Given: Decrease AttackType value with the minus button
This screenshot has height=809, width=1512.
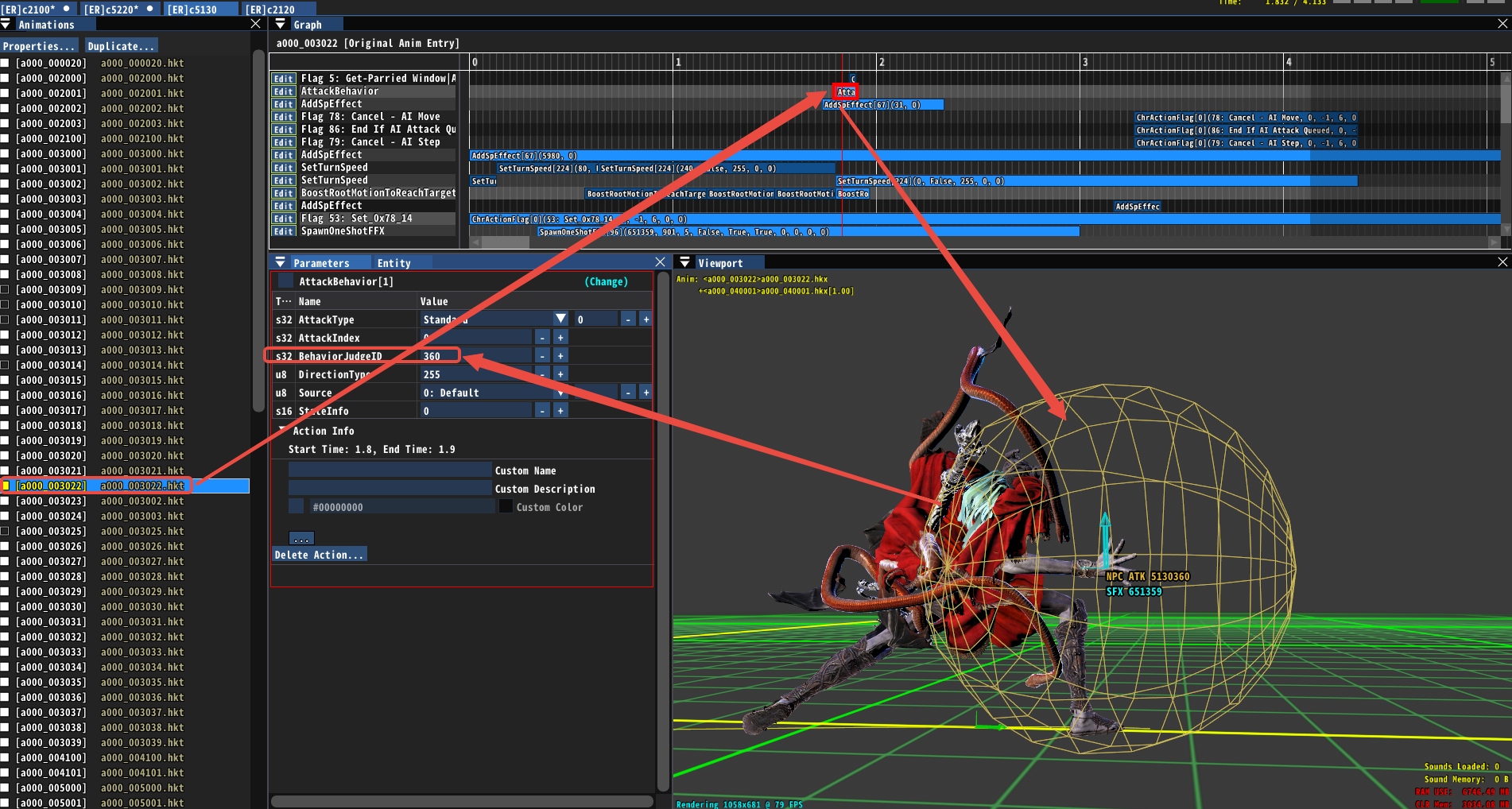Looking at the screenshot, I should click(x=628, y=319).
